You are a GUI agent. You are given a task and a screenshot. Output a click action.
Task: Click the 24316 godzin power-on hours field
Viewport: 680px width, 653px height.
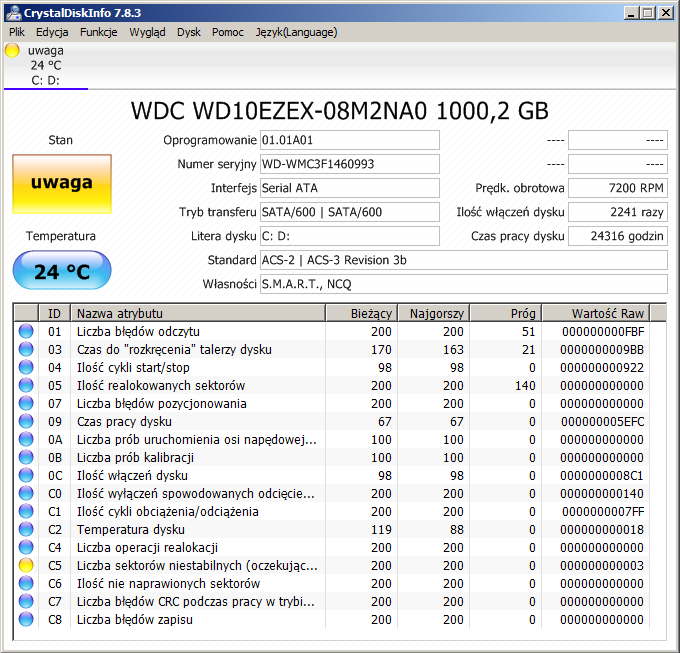618,236
